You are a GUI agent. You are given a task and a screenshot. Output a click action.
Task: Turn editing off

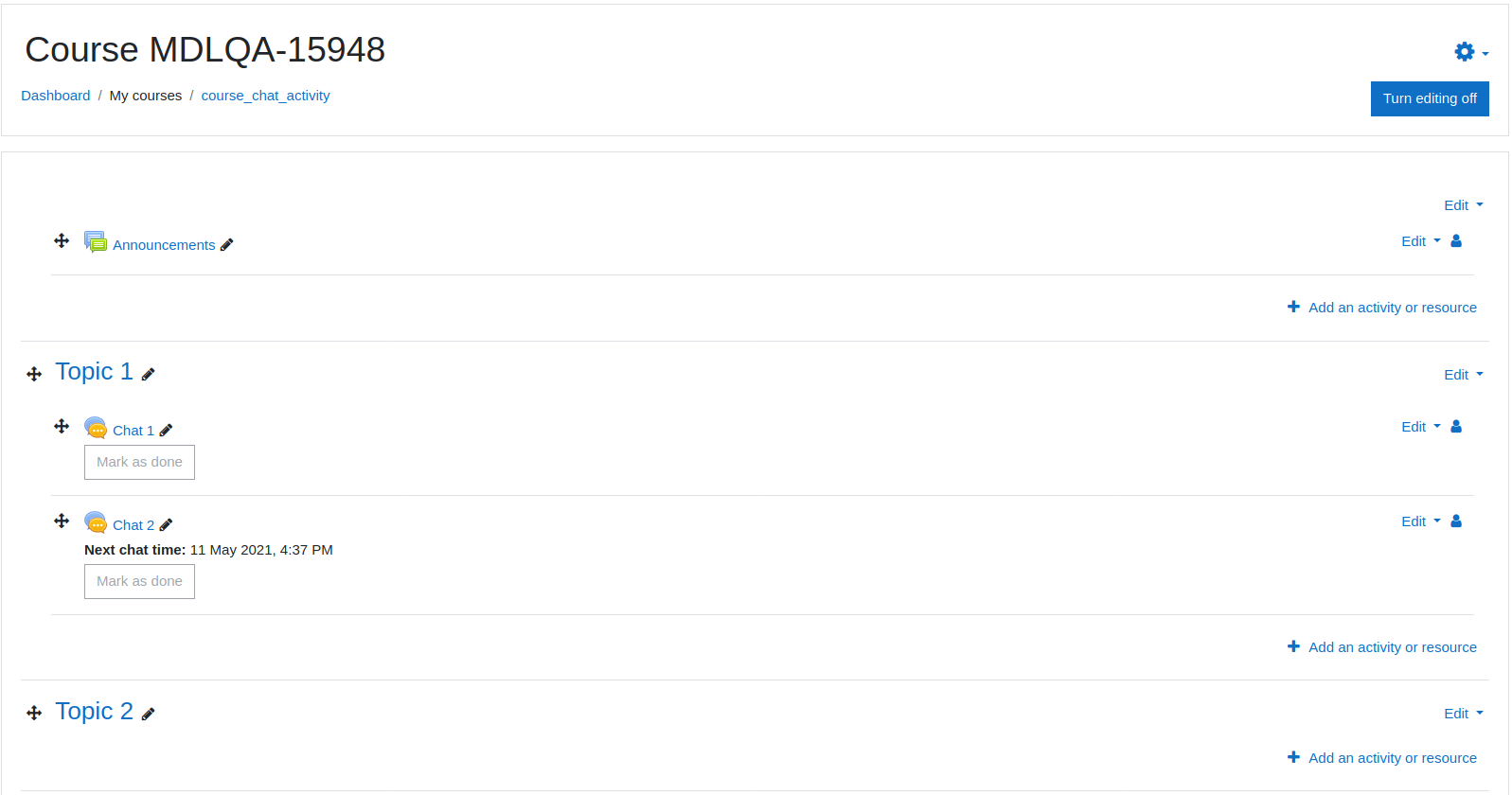click(x=1430, y=98)
